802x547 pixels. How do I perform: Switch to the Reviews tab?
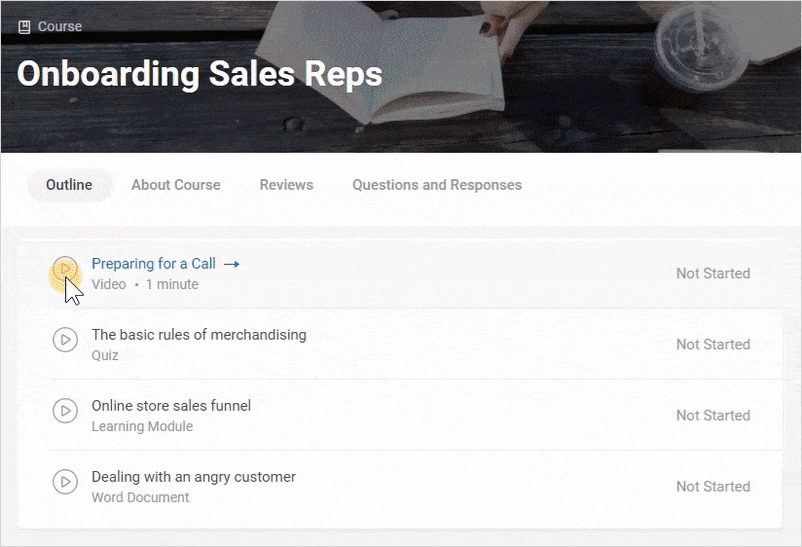tap(286, 185)
